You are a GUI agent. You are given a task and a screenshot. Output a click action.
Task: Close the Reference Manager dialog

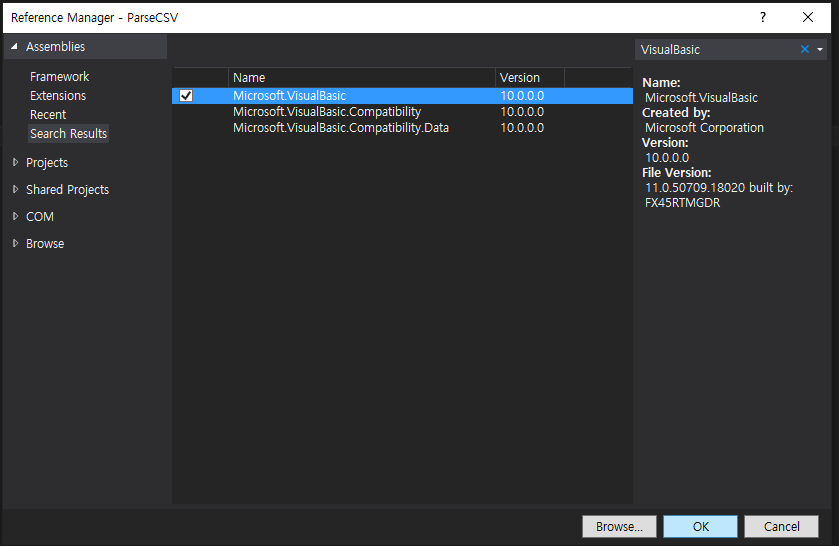[808, 17]
